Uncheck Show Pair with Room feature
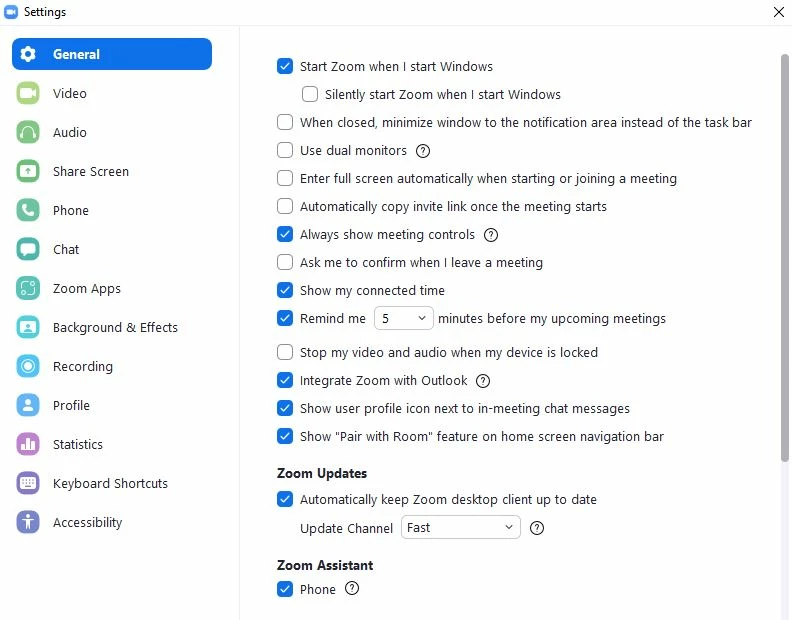The width and height of the screenshot is (792, 620). [x=285, y=436]
